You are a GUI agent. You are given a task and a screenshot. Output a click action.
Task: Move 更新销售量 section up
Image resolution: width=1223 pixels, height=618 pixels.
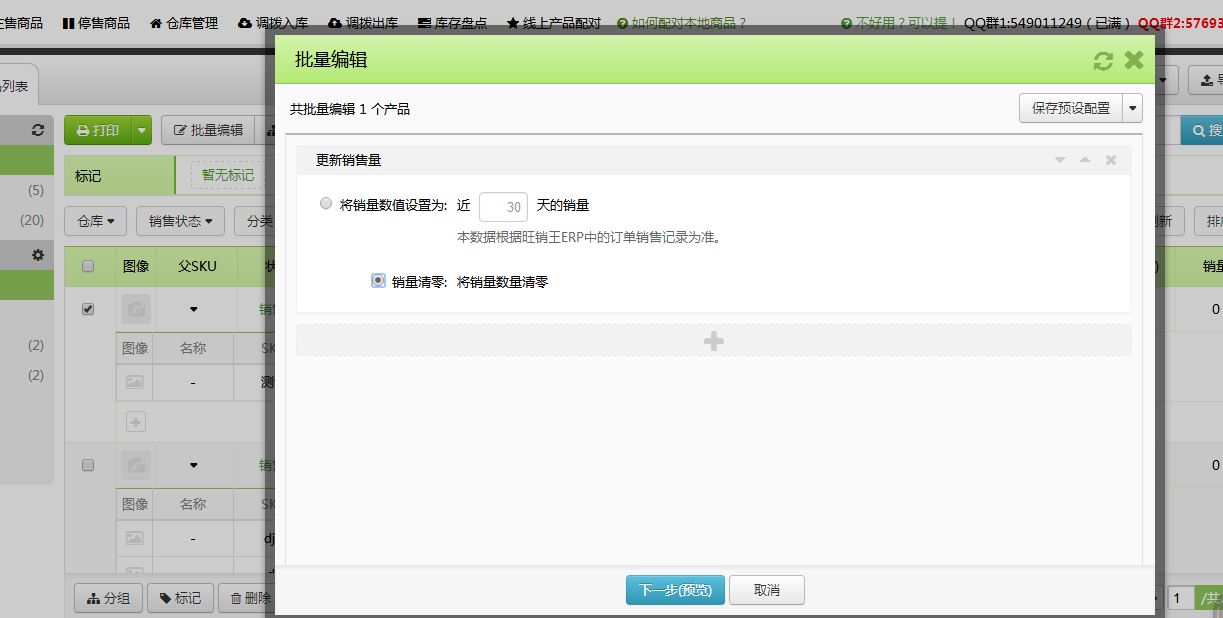pyautogui.click(x=1085, y=160)
